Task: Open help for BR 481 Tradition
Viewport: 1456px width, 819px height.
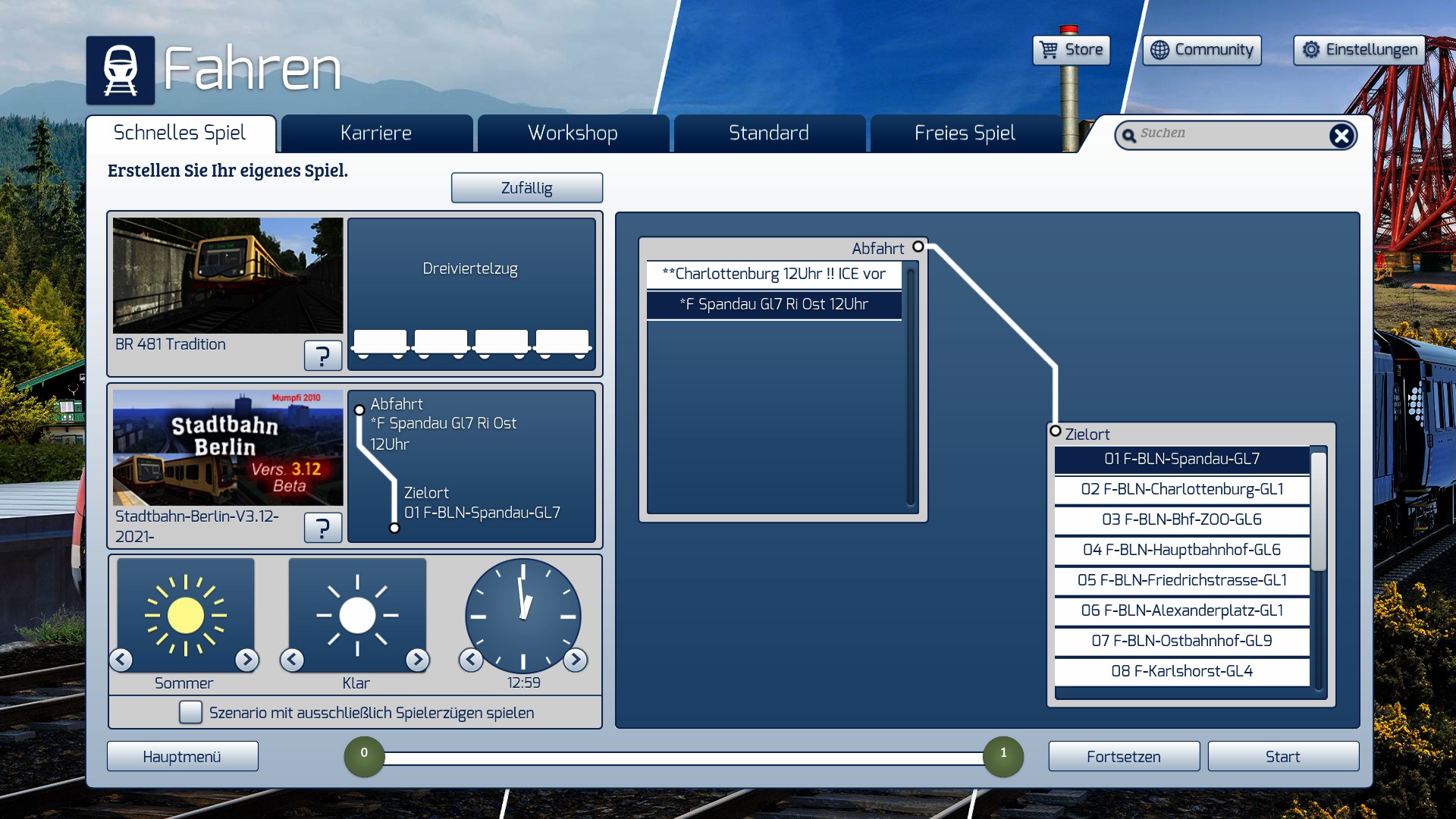Action: (322, 355)
